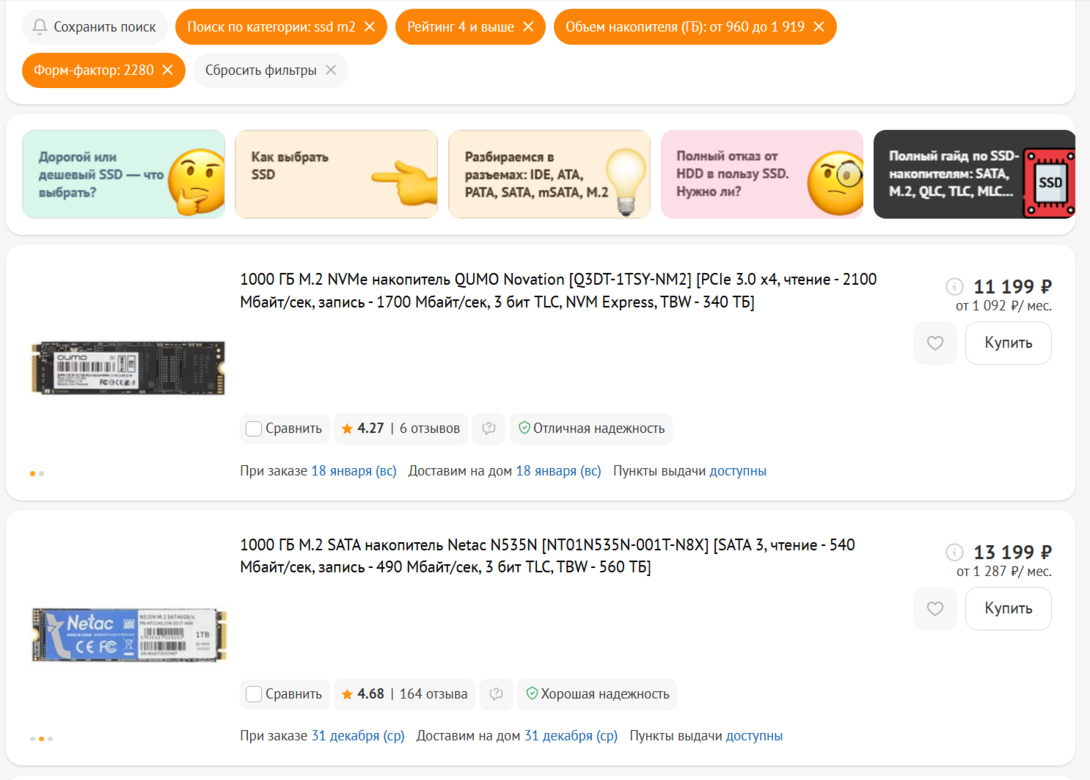Click info icon next to the 13 199 ₽ price

point(955,552)
